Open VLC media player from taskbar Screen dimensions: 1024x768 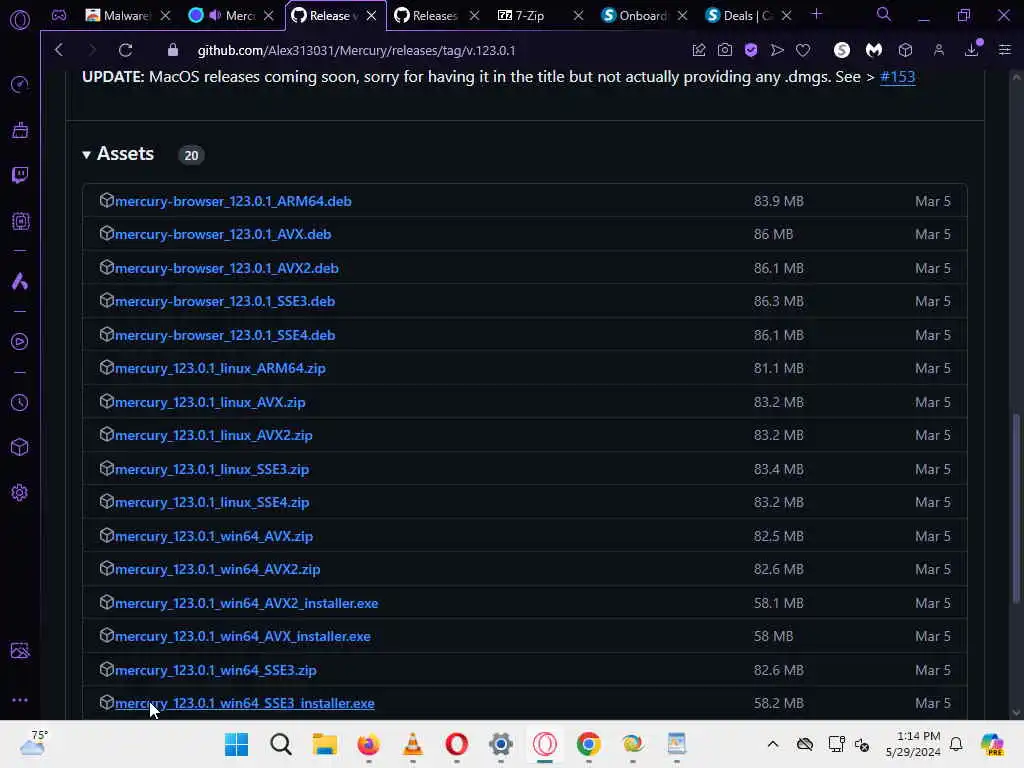pyautogui.click(x=413, y=744)
